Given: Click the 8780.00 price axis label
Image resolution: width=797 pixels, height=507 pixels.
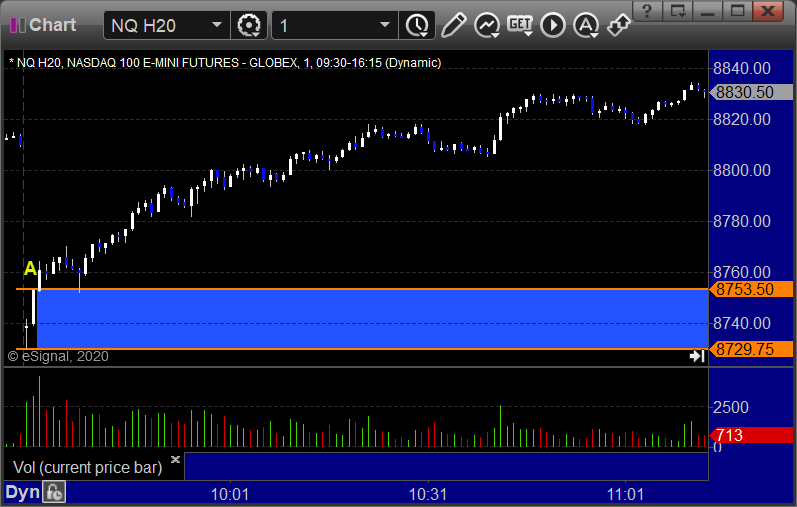Looking at the screenshot, I should pyautogui.click(x=742, y=221).
